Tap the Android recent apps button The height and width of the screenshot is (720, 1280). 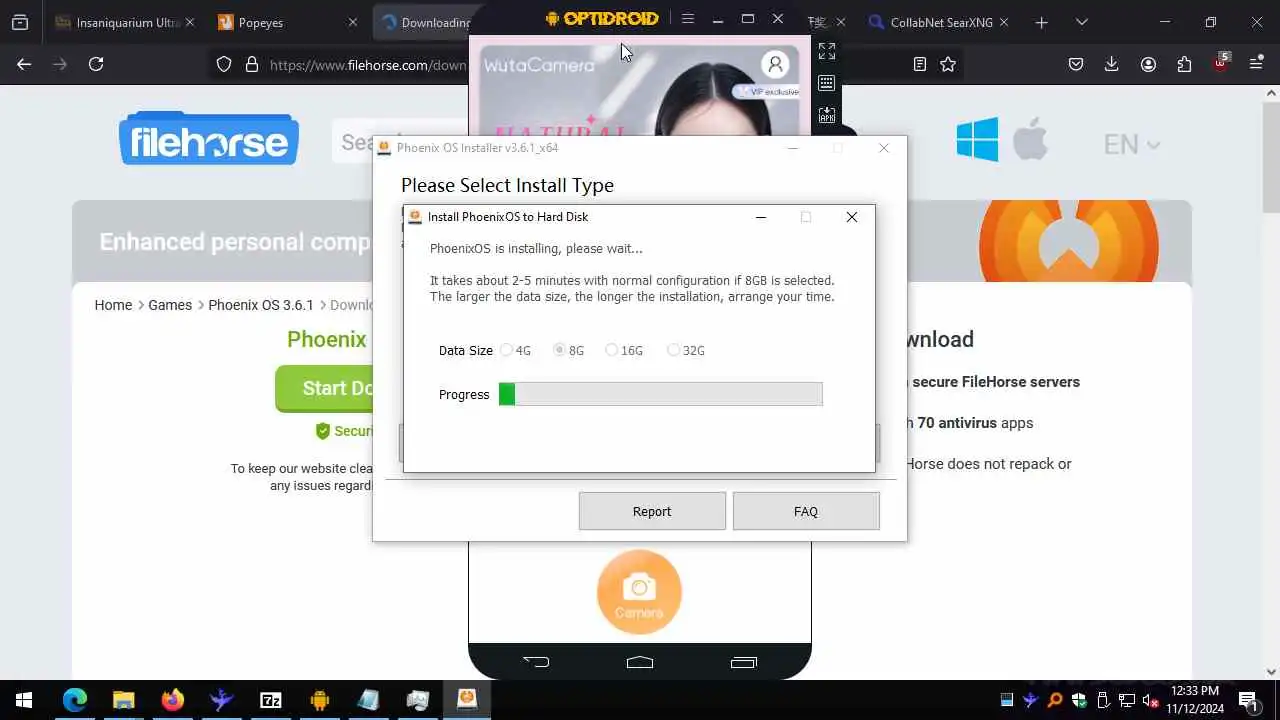pos(744,662)
